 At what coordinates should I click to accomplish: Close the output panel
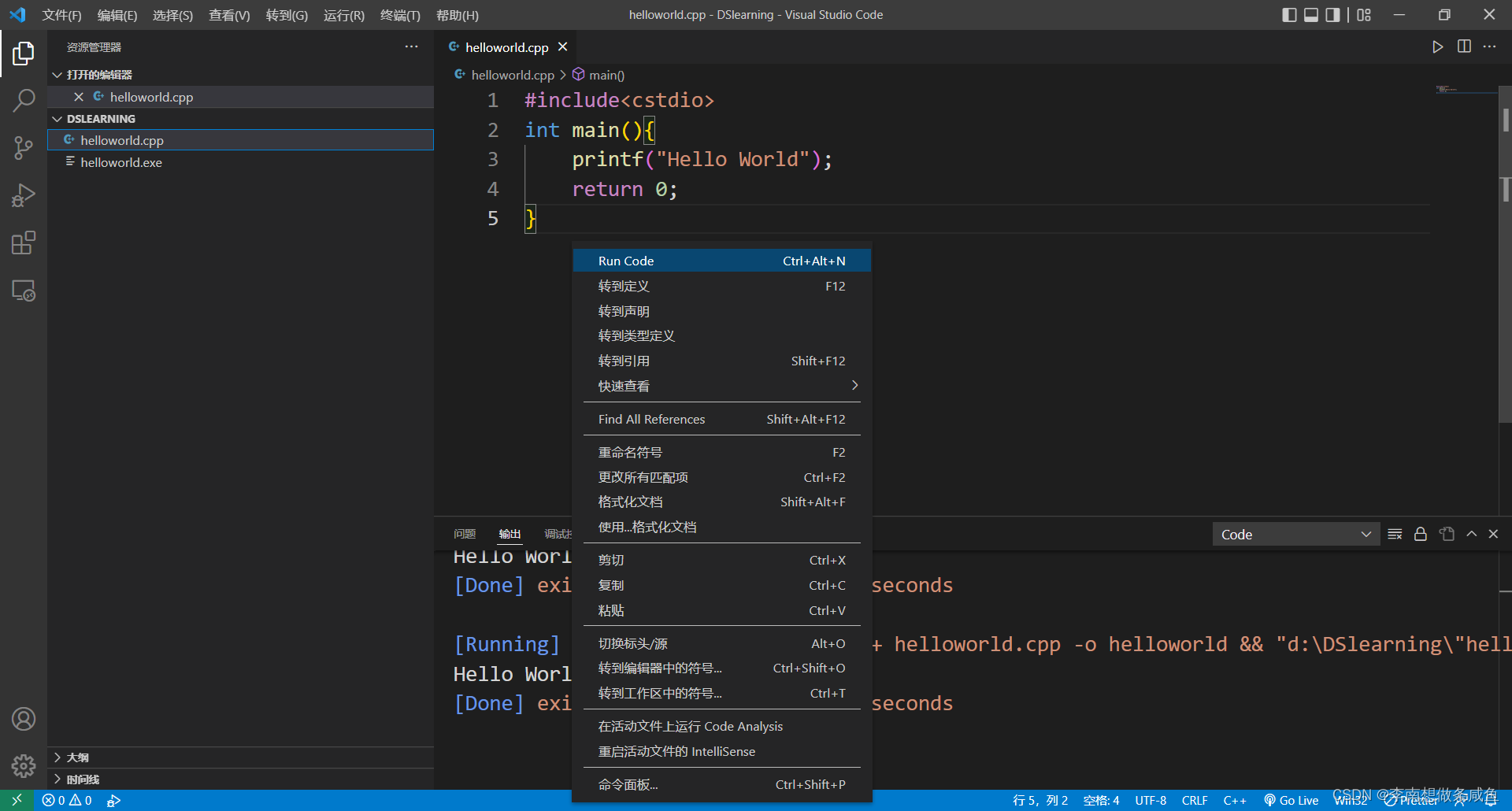point(1493,534)
